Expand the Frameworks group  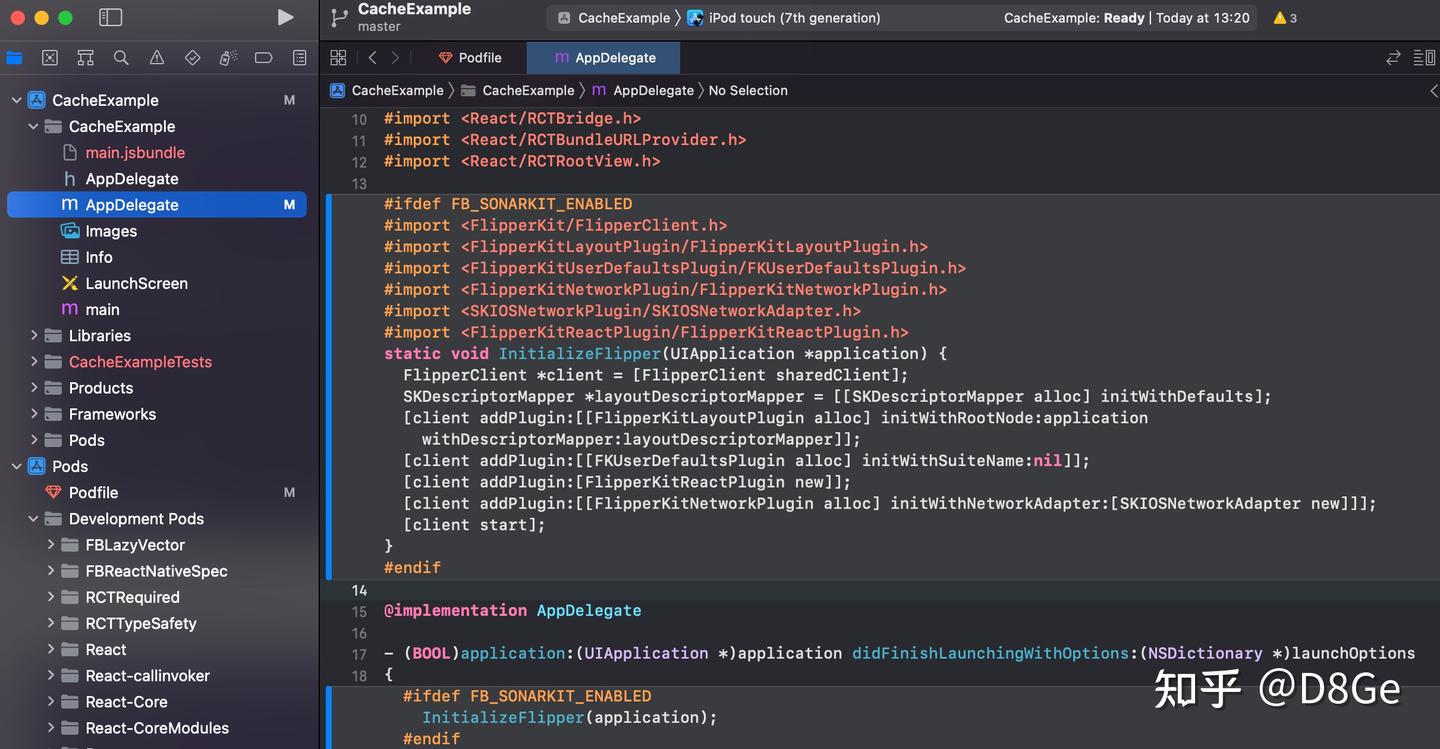tap(33, 414)
